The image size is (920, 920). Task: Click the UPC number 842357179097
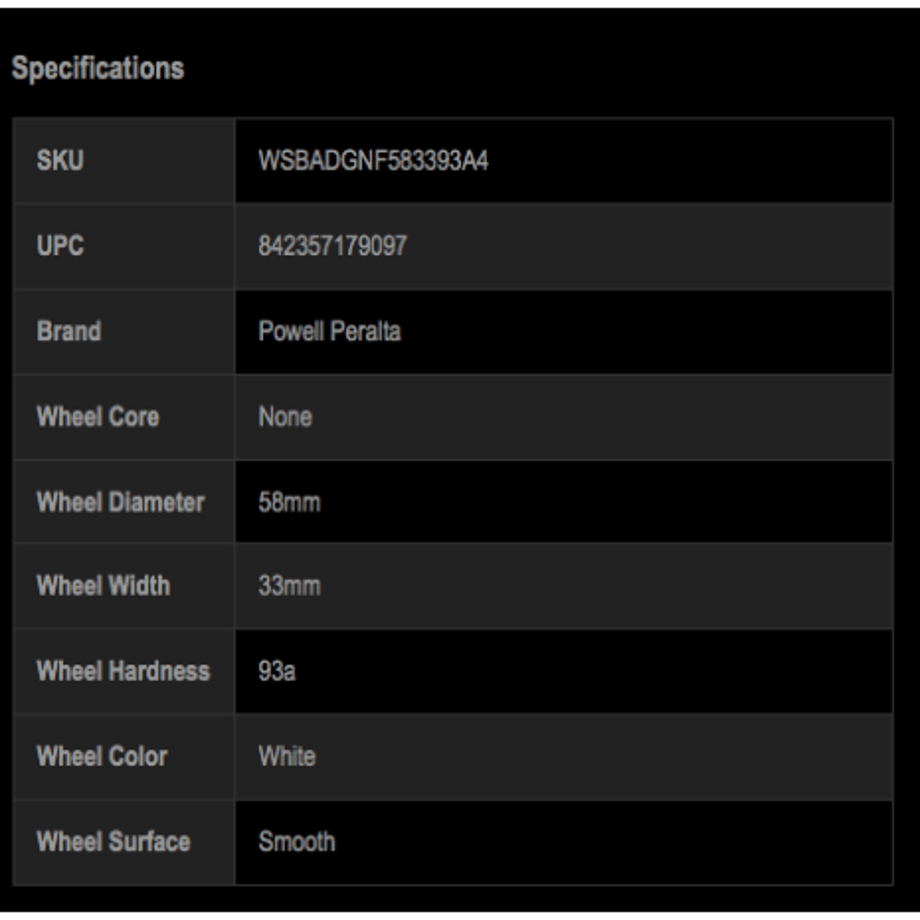333,246
